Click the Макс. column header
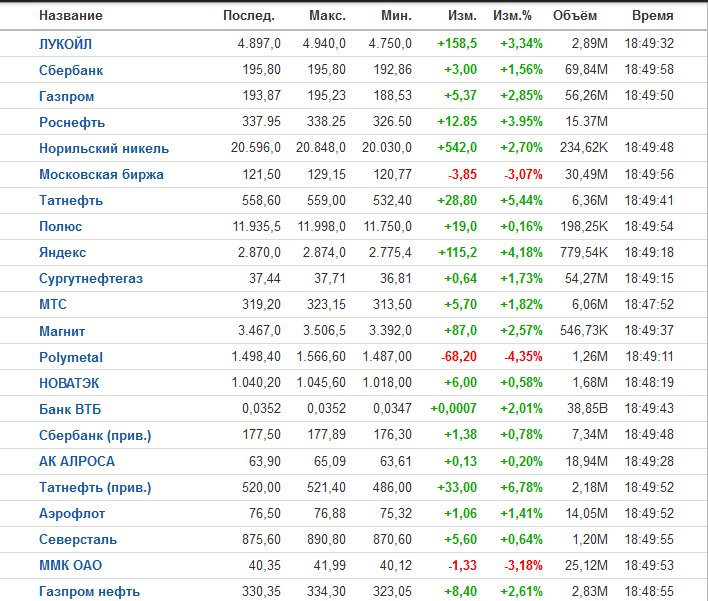This screenshot has height=601, width=708. pyautogui.click(x=327, y=15)
